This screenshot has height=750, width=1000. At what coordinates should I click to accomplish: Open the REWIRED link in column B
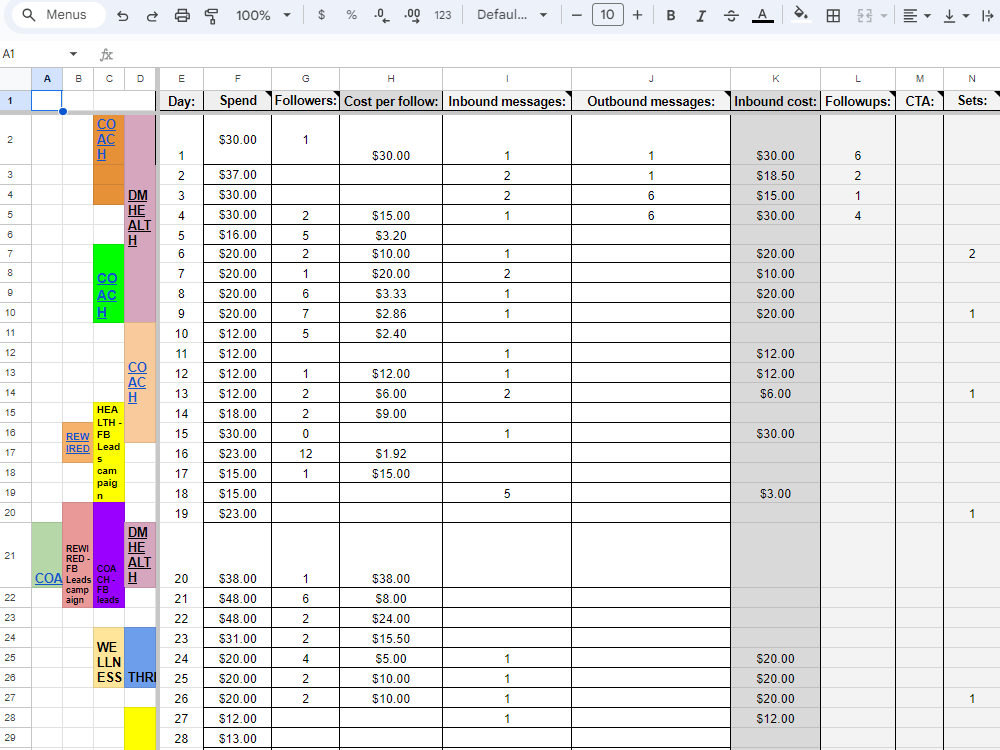click(x=78, y=443)
